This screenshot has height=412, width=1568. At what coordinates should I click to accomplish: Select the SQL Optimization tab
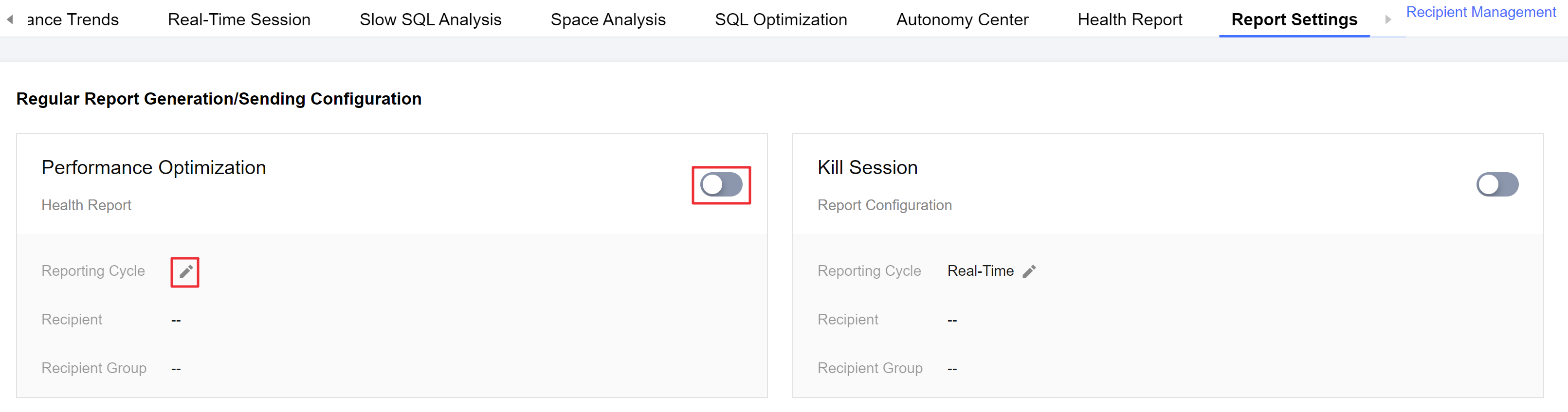[x=780, y=20]
